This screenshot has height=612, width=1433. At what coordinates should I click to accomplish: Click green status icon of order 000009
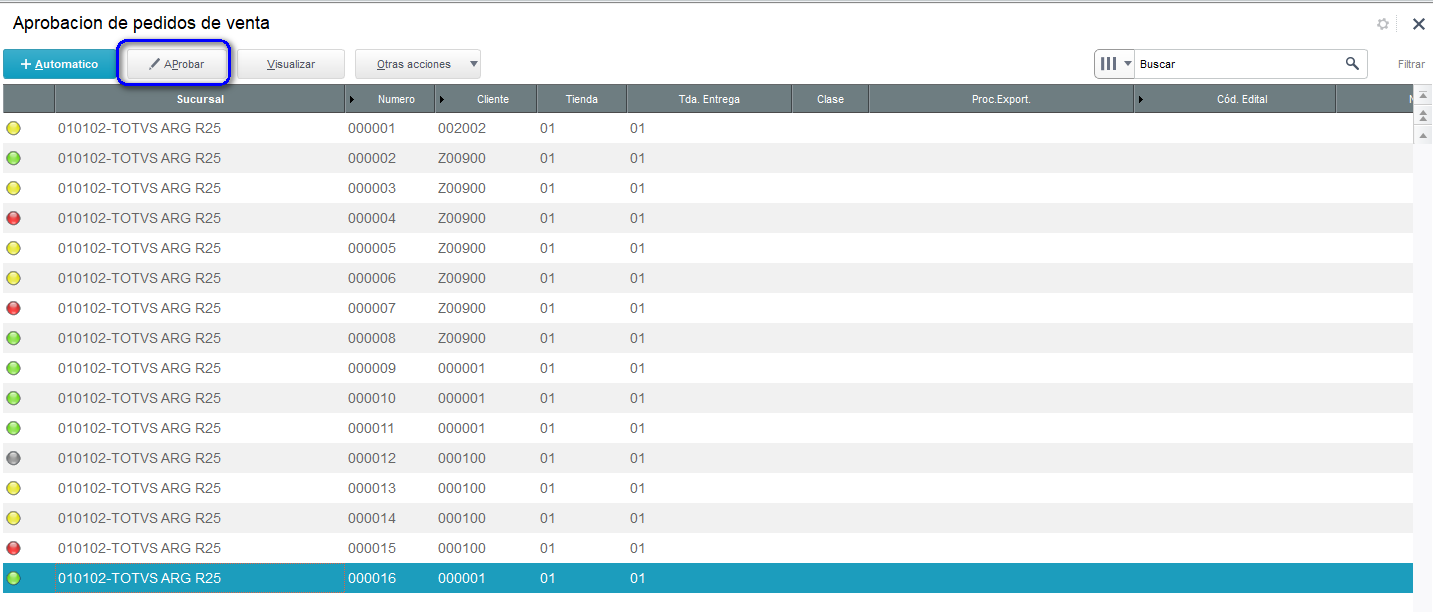click(x=13, y=368)
